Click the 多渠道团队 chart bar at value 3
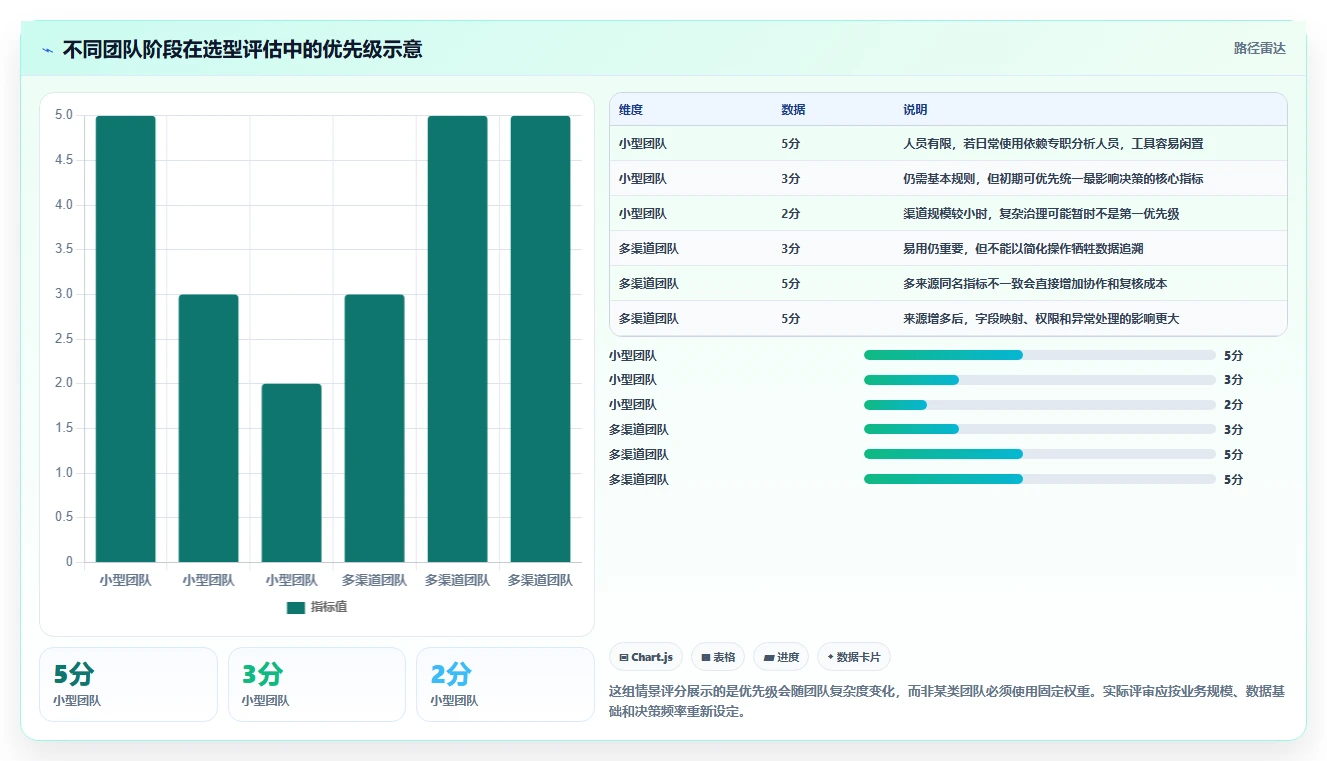Screen dimensions: 1327x761 (x=375, y=428)
